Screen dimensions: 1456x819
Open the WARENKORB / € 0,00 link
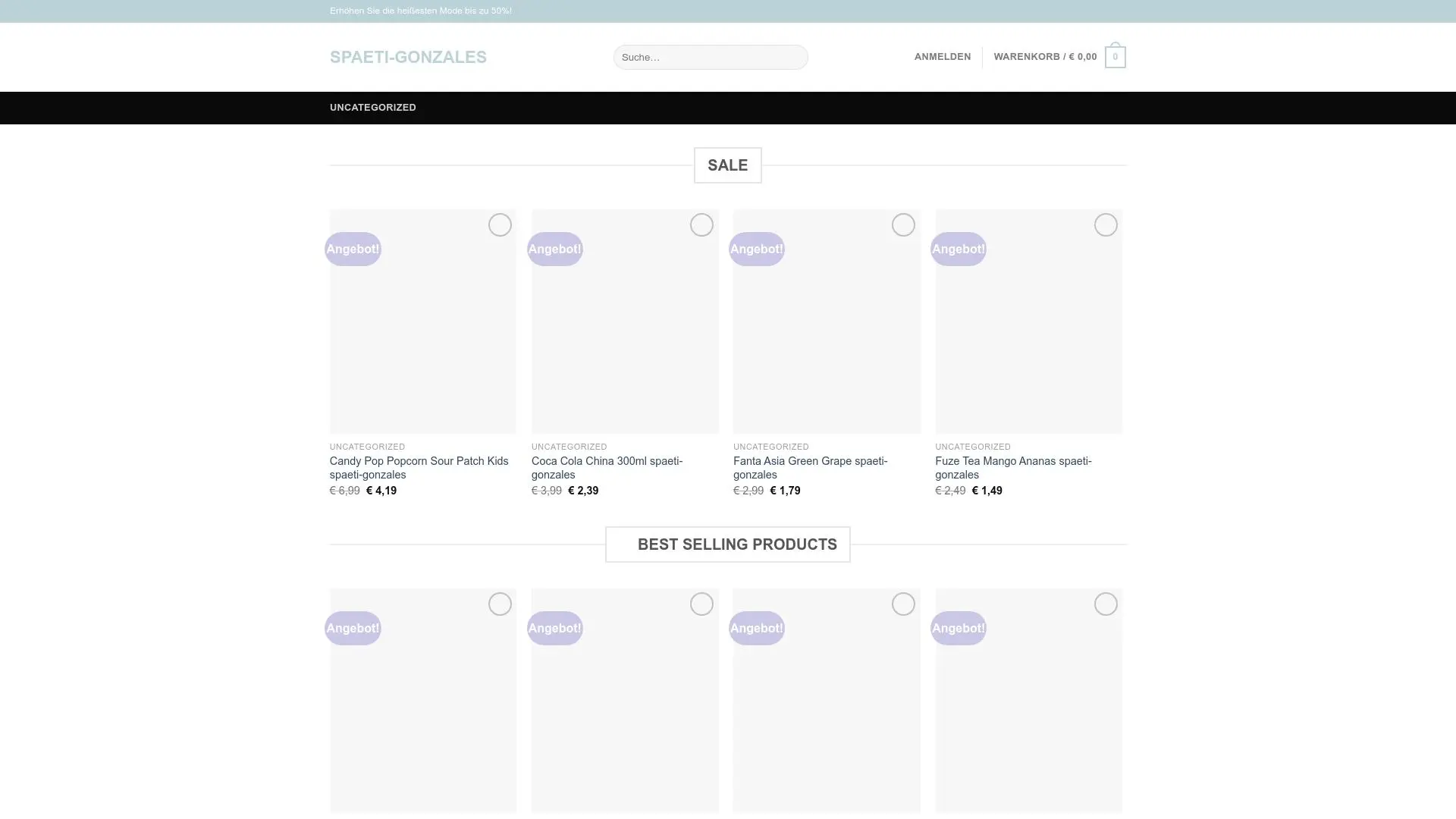[1045, 57]
